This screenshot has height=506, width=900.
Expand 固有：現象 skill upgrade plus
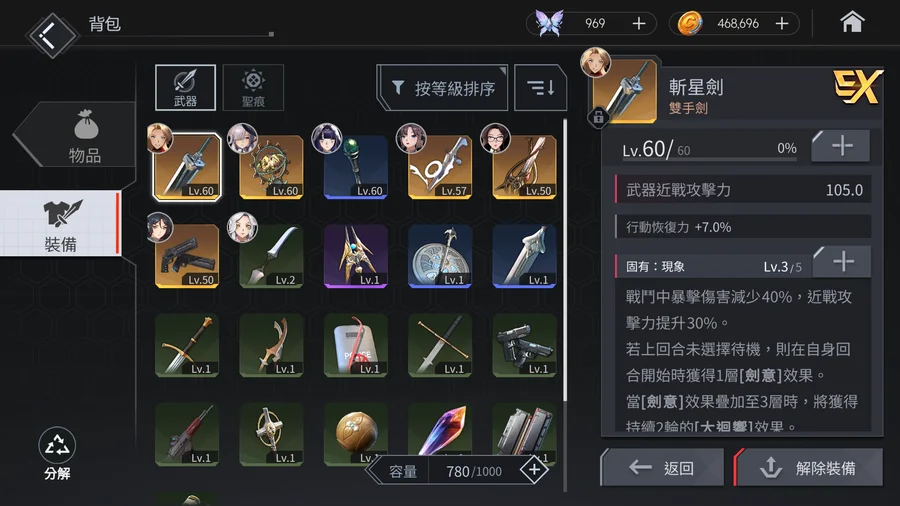[x=843, y=262]
